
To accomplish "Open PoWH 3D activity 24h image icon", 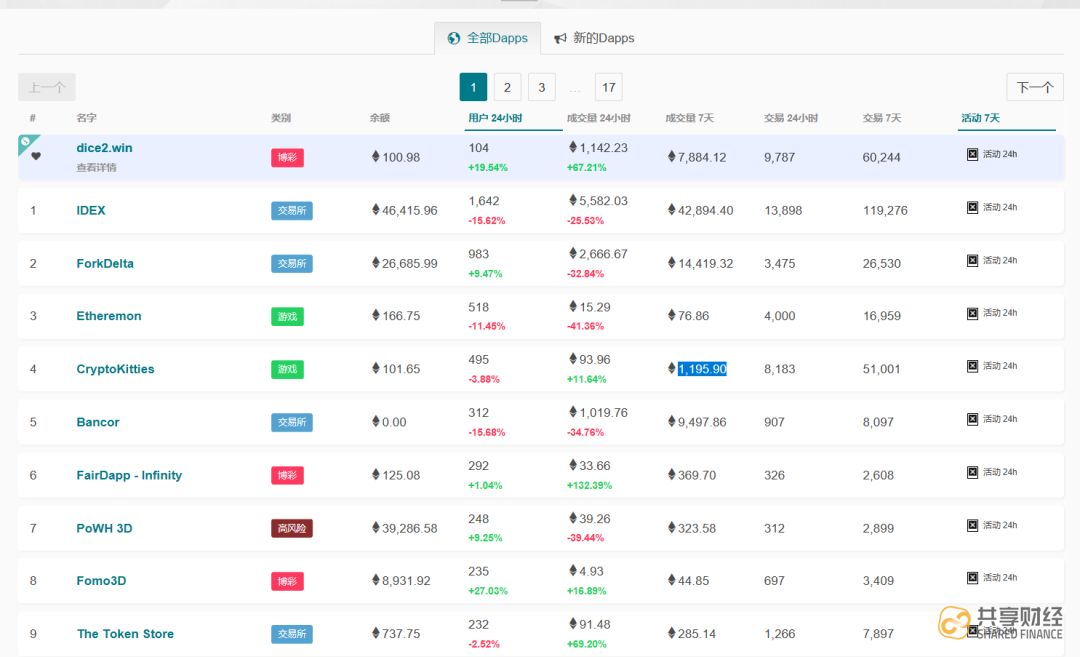I will point(972,525).
